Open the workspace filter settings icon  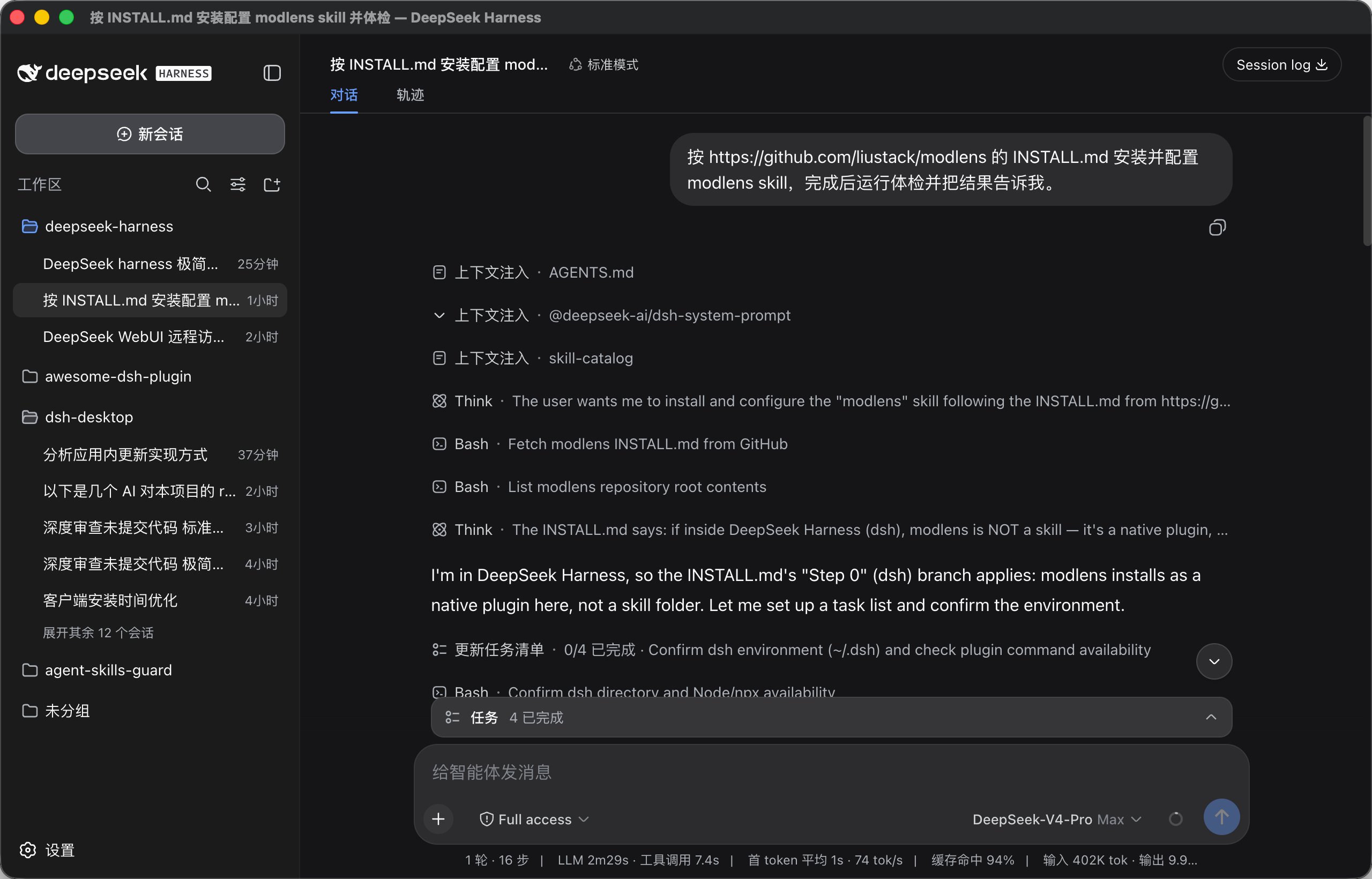click(x=238, y=184)
